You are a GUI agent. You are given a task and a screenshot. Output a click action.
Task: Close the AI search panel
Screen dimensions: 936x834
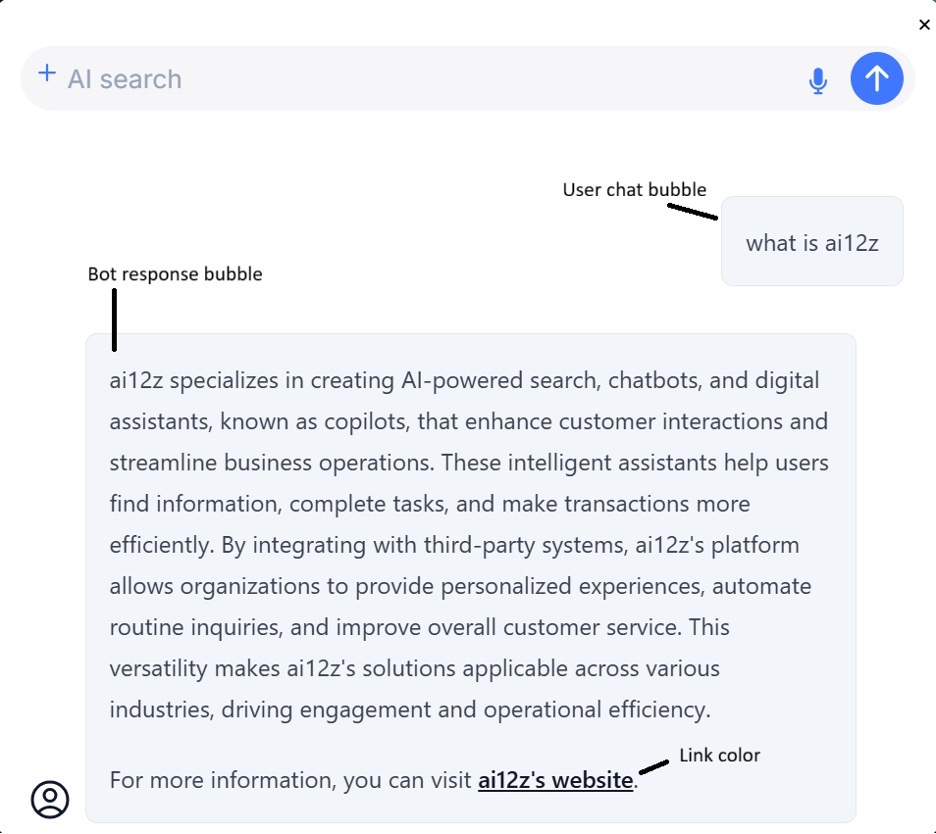(924, 25)
